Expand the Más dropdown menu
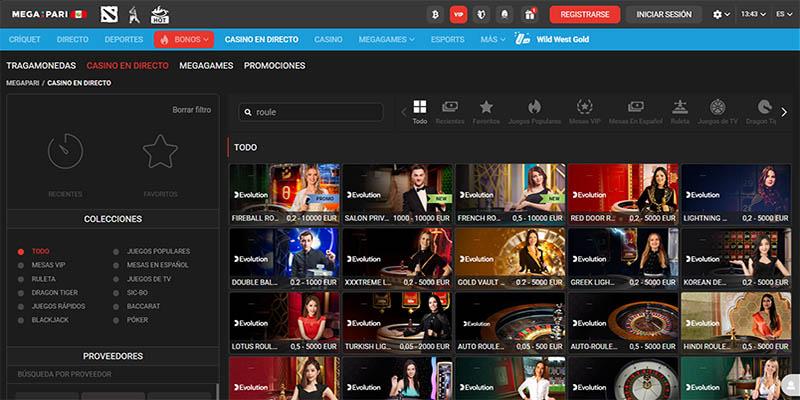The image size is (800, 400). [x=493, y=39]
